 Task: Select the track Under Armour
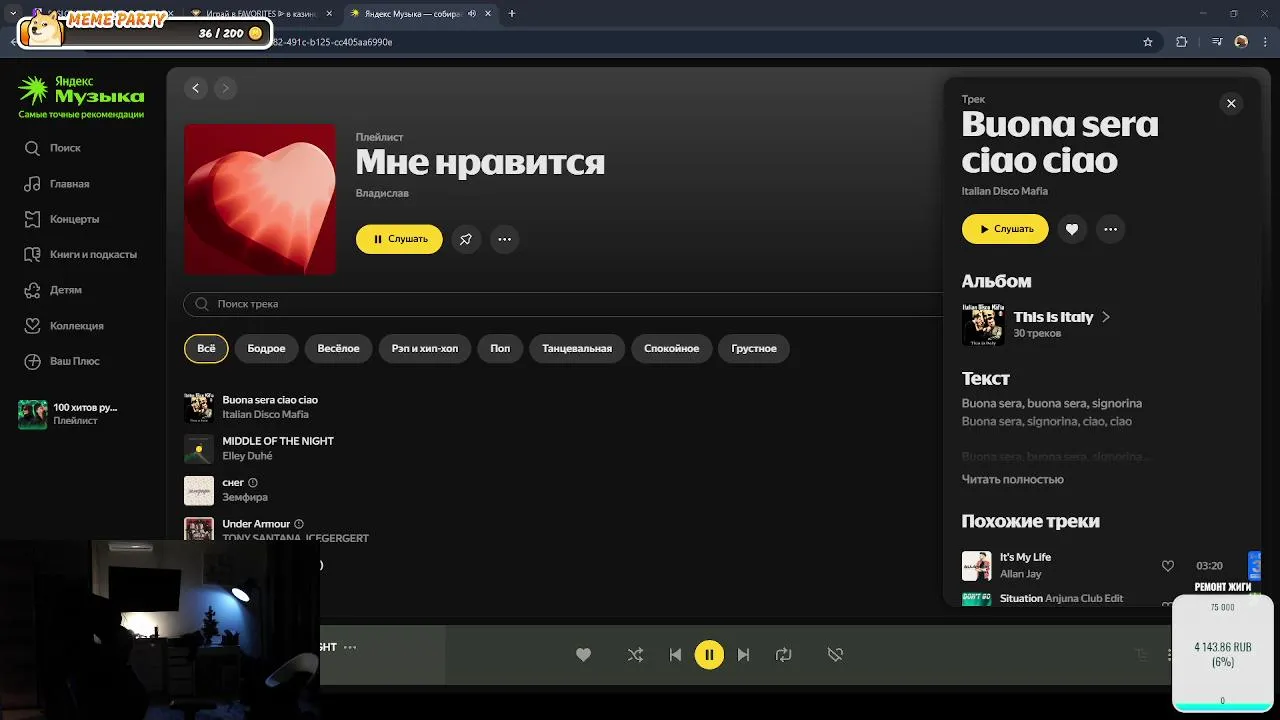[256, 524]
